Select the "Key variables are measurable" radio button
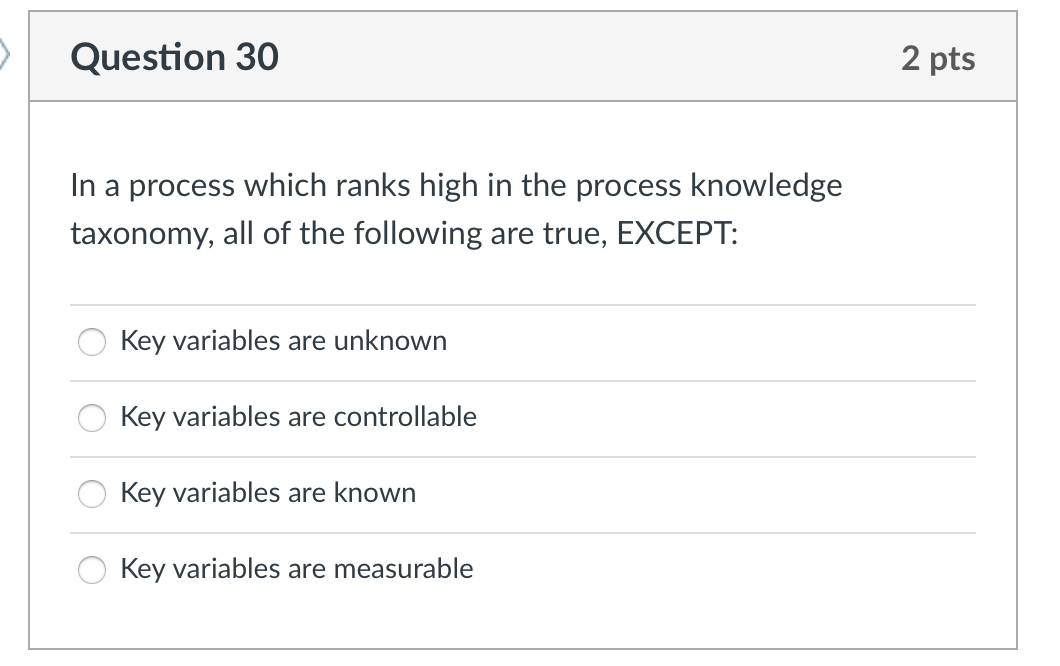 pos(91,569)
